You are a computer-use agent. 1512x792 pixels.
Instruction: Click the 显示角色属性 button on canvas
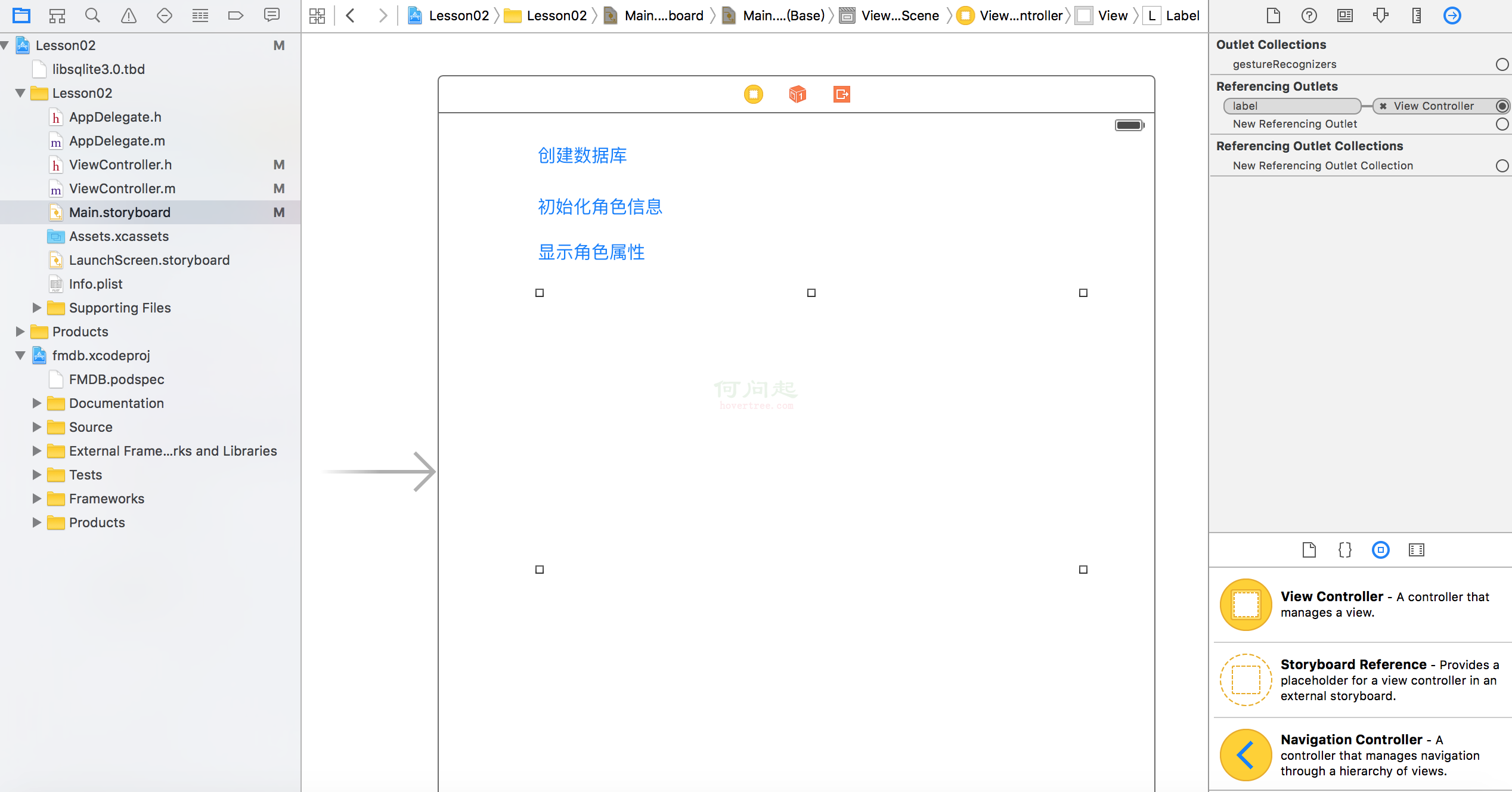coord(591,252)
